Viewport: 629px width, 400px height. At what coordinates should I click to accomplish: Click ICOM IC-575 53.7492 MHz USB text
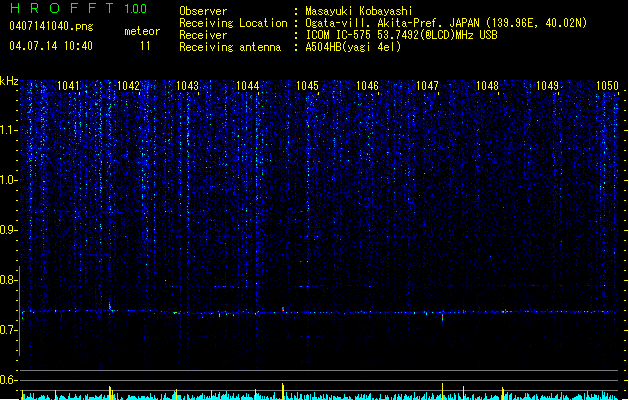pos(401,35)
